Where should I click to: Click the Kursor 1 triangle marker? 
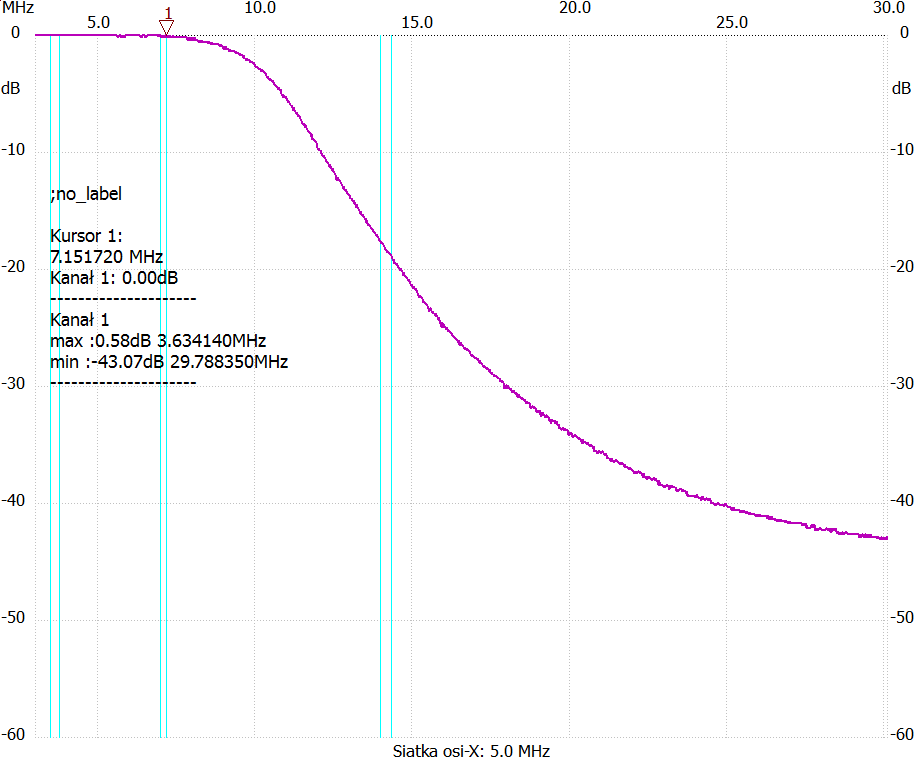(167, 25)
